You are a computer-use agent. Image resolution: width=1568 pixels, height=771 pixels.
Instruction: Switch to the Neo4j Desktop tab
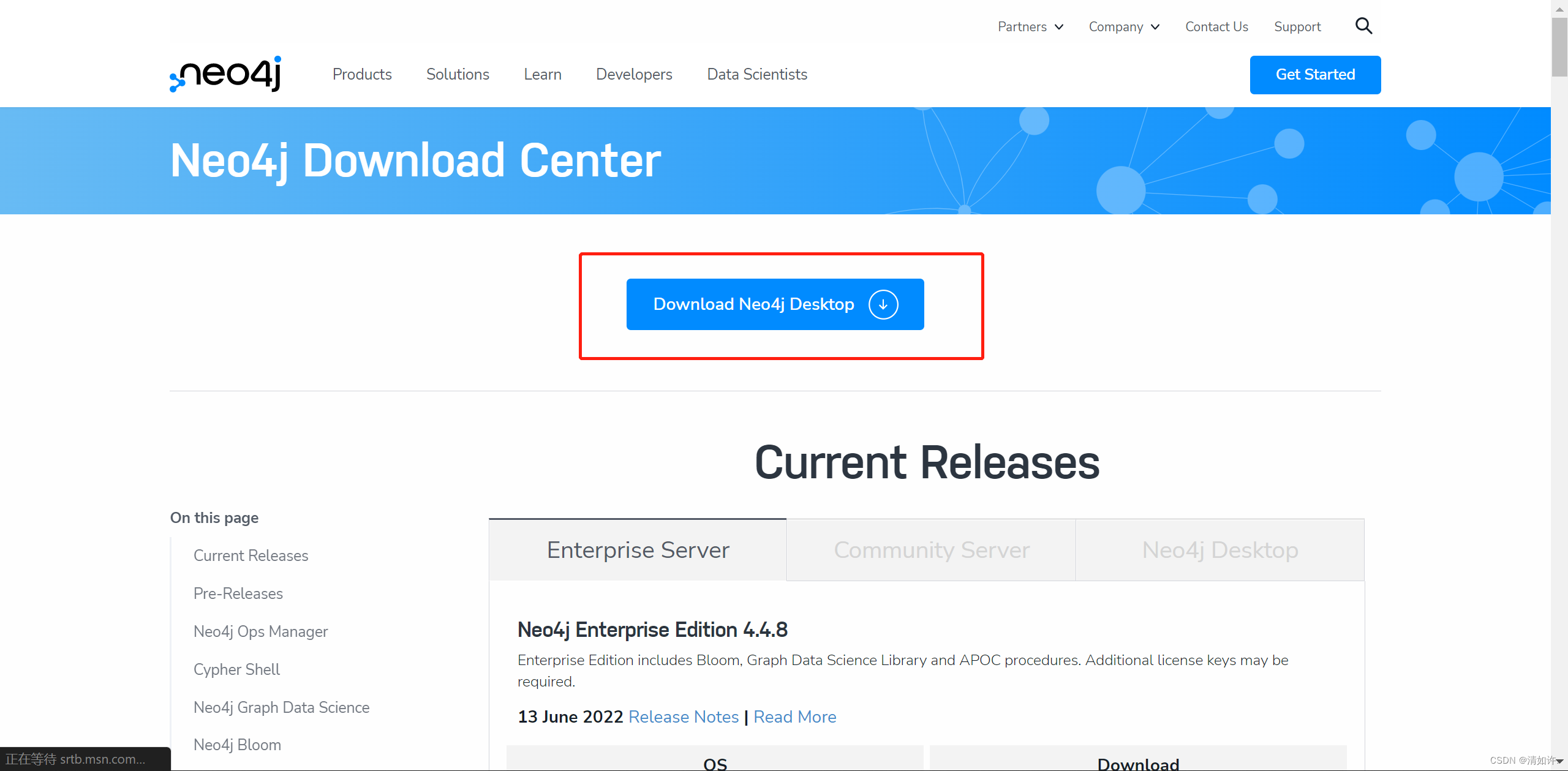pyautogui.click(x=1219, y=550)
